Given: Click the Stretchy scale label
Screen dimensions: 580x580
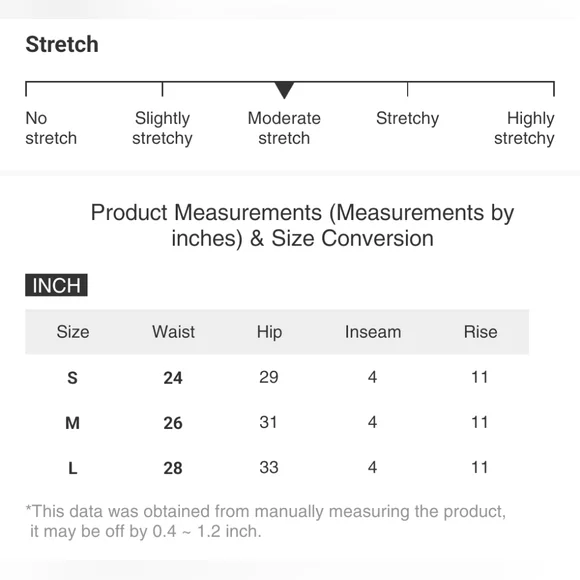Looking at the screenshot, I should pyautogui.click(x=408, y=119).
